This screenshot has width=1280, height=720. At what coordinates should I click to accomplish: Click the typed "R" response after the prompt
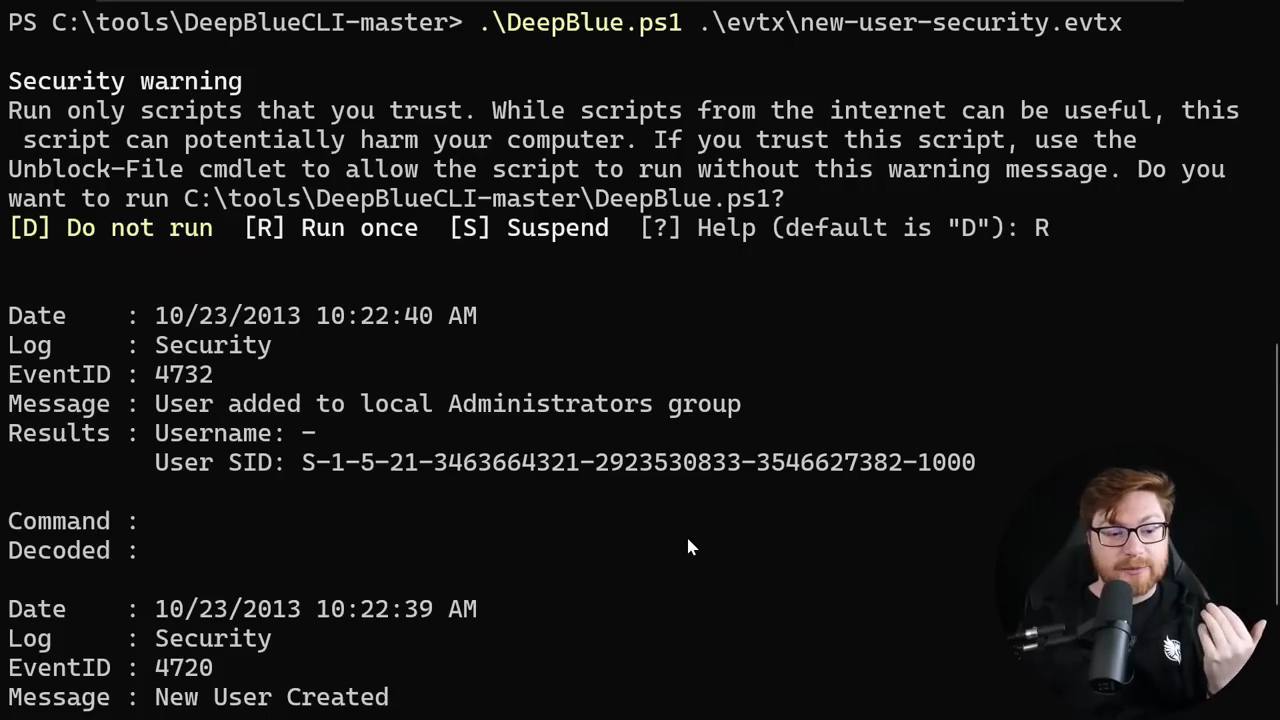point(1041,228)
